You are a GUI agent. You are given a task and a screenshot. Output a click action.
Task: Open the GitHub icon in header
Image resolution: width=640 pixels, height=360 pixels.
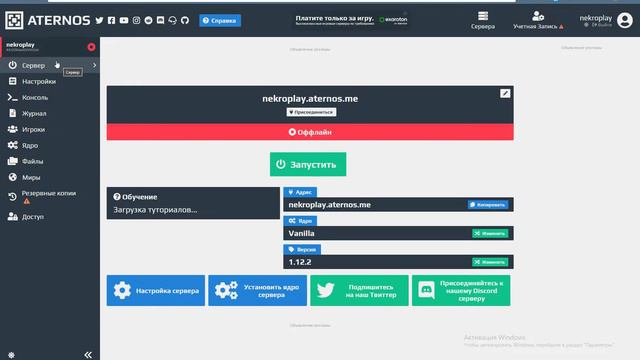185,20
